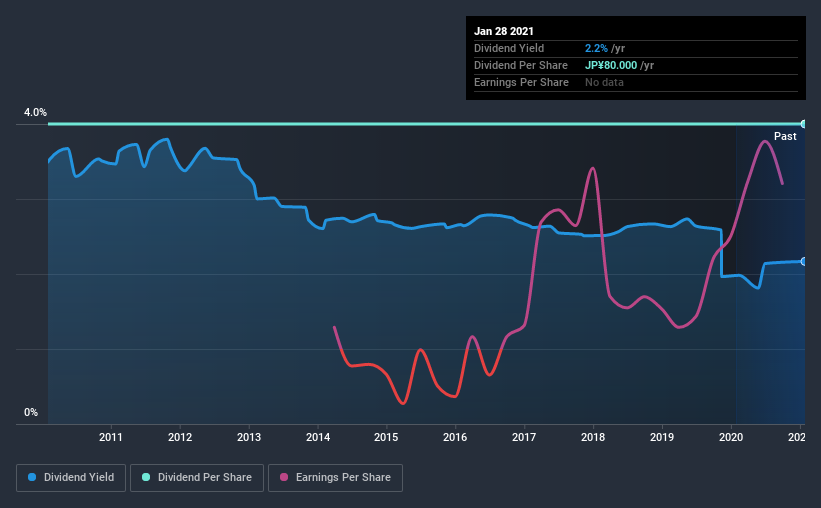Click the 2011 x-axis year label

tap(110, 437)
